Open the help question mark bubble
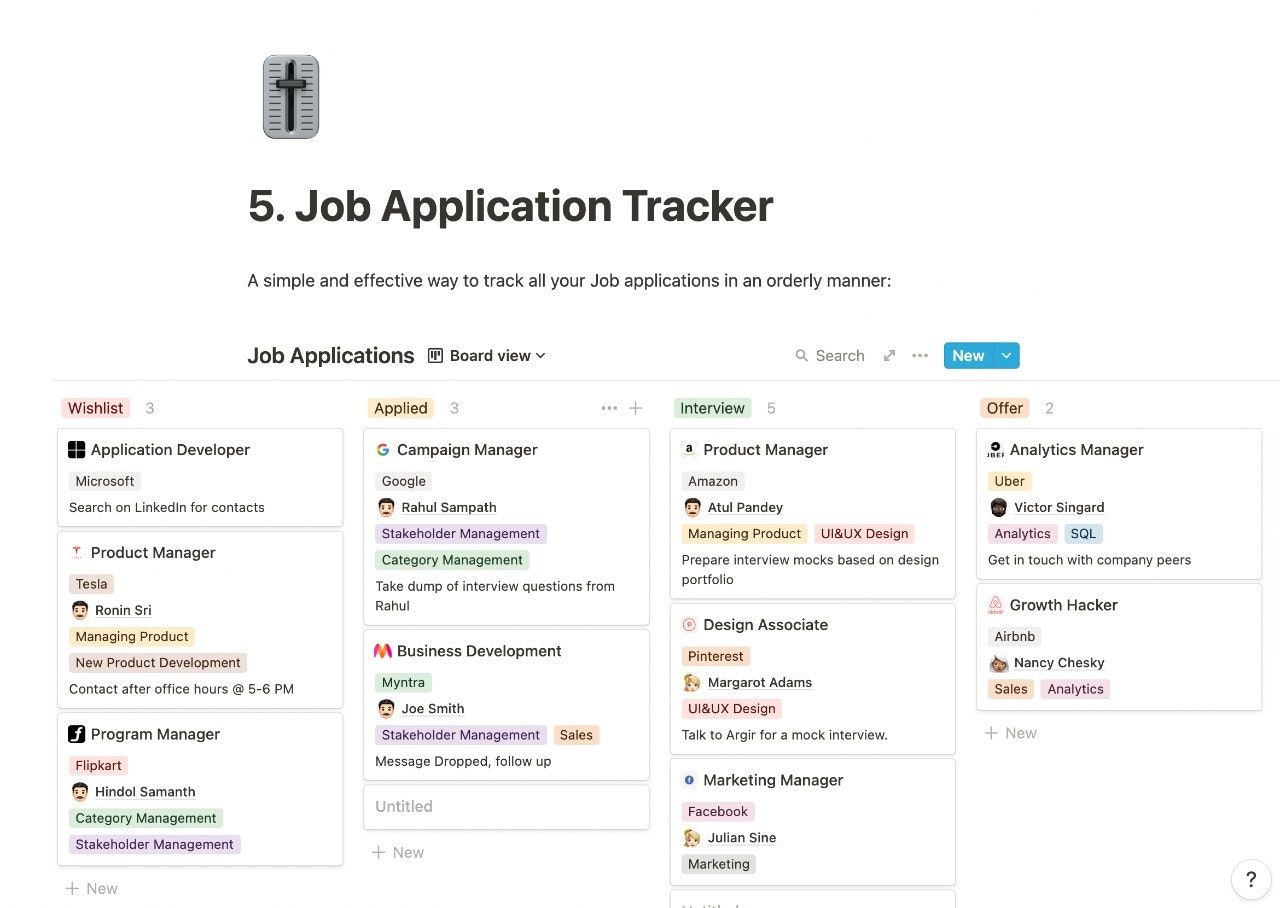Image resolution: width=1280 pixels, height=908 pixels. click(1251, 880)
